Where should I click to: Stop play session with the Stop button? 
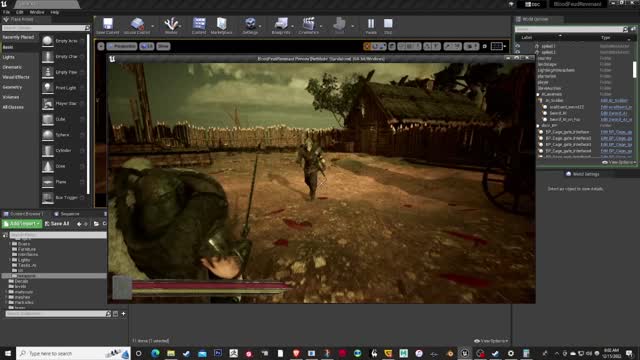(388, 23)
